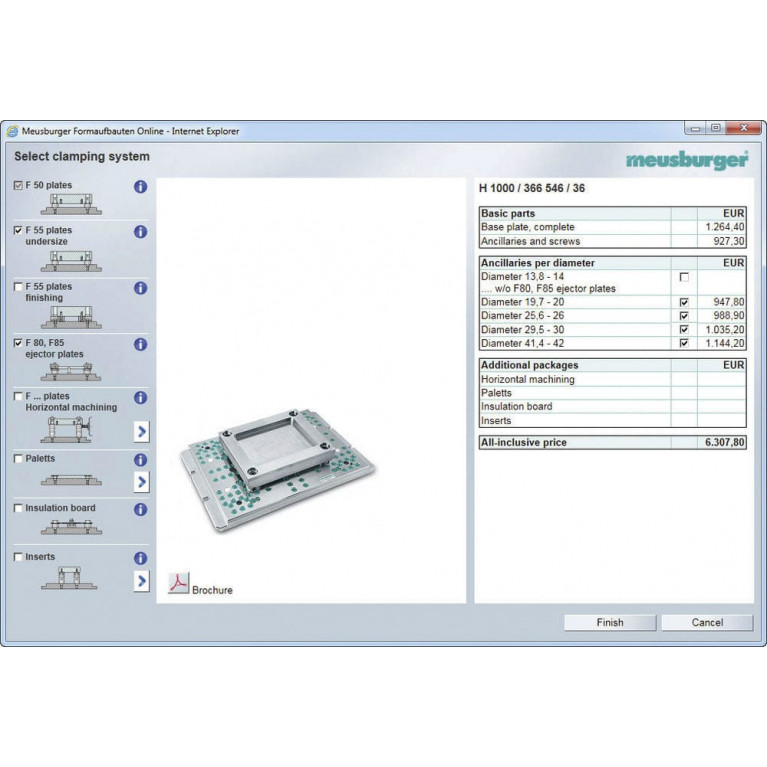Viewport: 767px width, 767px height.
Task: Toggle the F 50 plates checkbox
Action: click(x=18, y=185)
